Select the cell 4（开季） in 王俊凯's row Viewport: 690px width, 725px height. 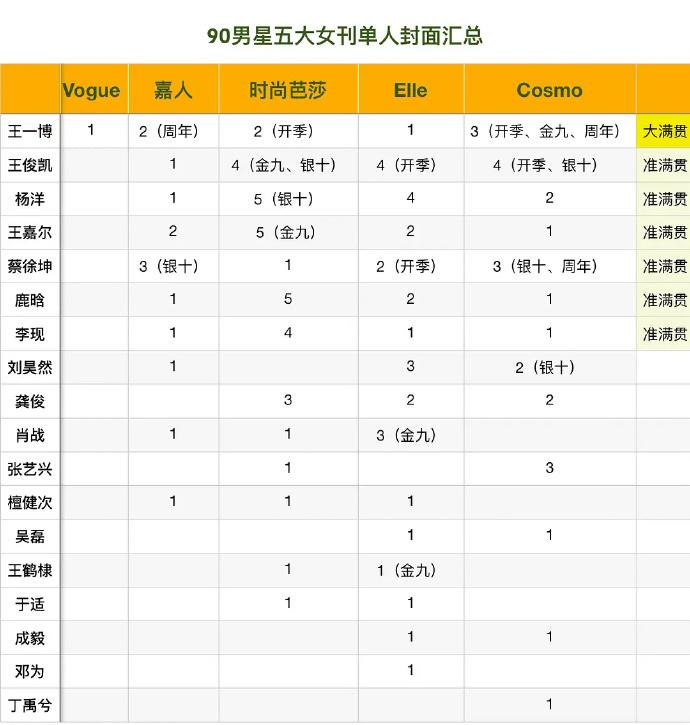pos(411,165)
